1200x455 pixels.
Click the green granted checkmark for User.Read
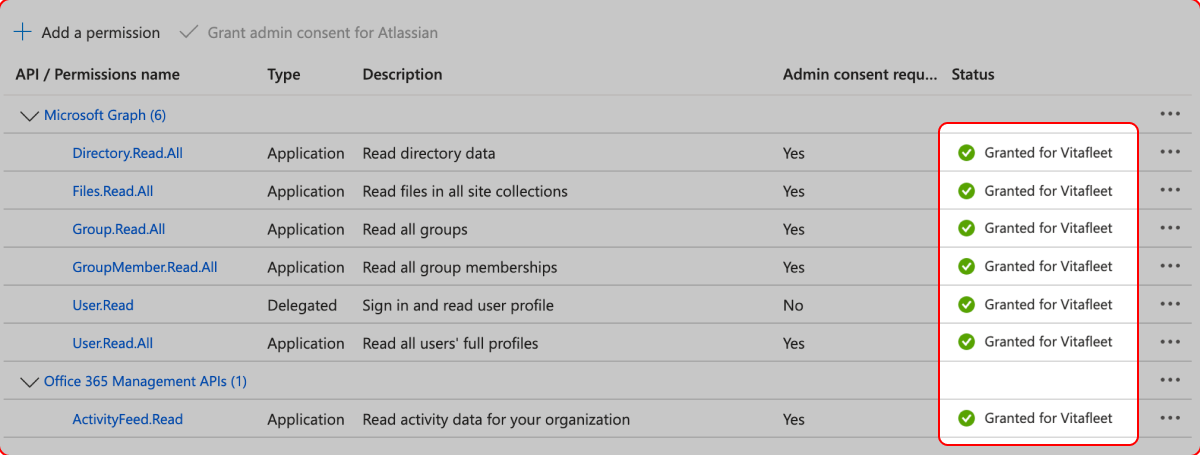(966, 304)
